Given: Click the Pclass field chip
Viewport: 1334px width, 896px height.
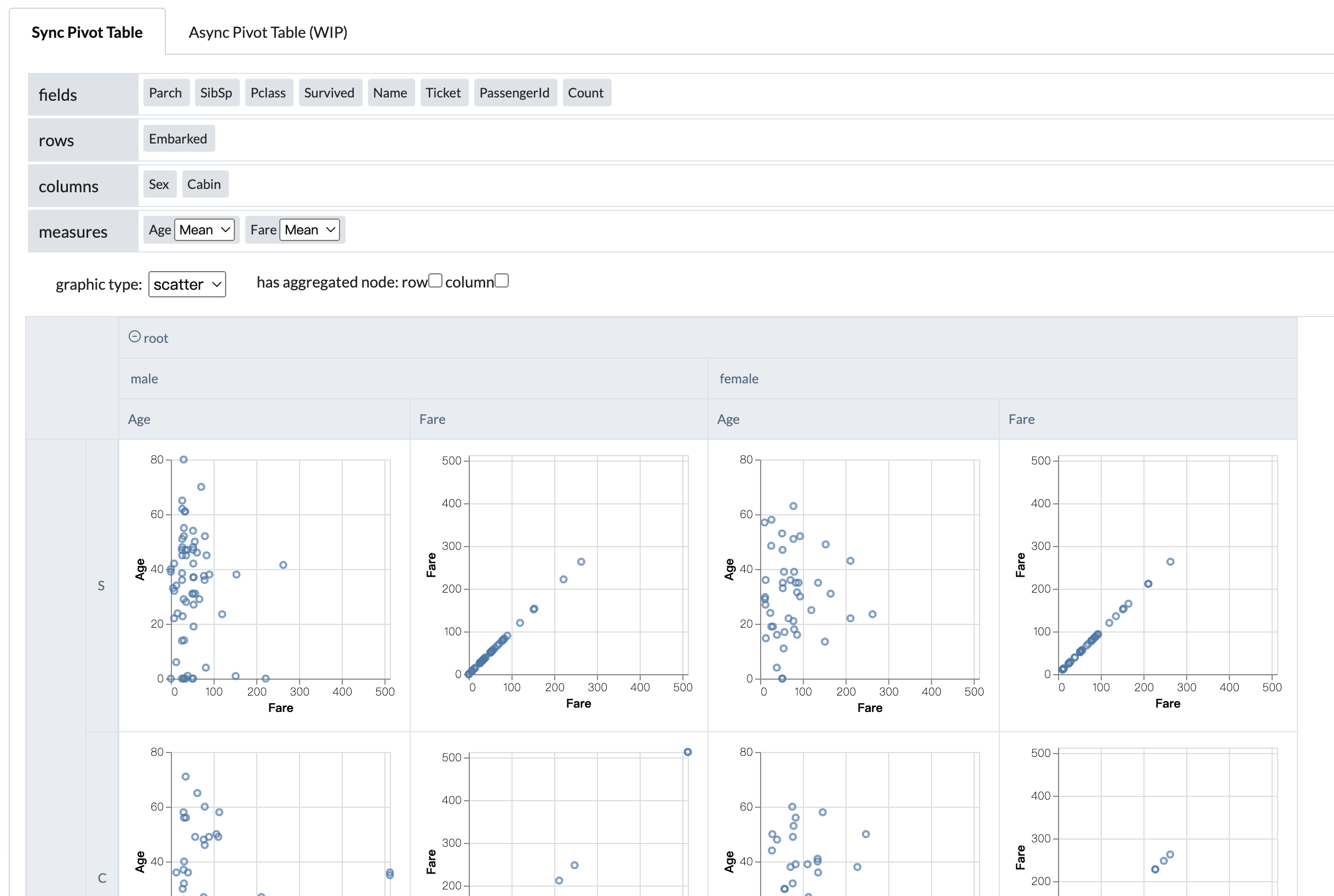Looking at the screenshot, I should [x=268, y=93].
